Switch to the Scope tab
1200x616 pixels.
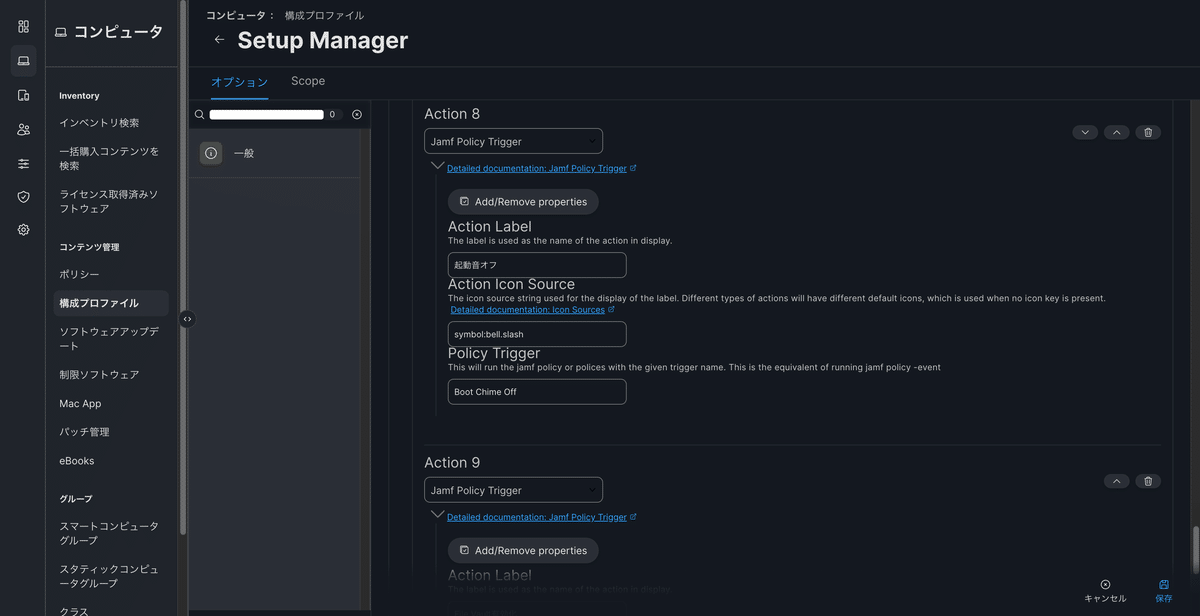click(x=307, y=81)
